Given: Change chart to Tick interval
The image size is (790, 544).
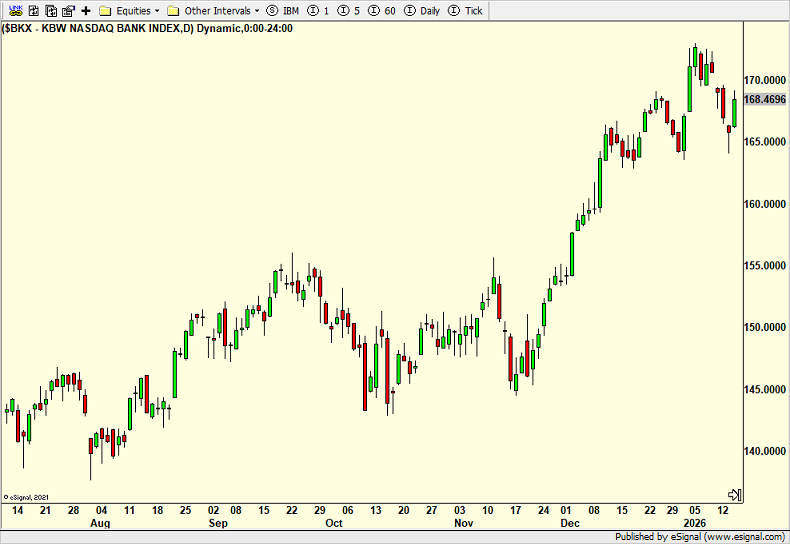Looking at the screenshot, I should (466, 10).
